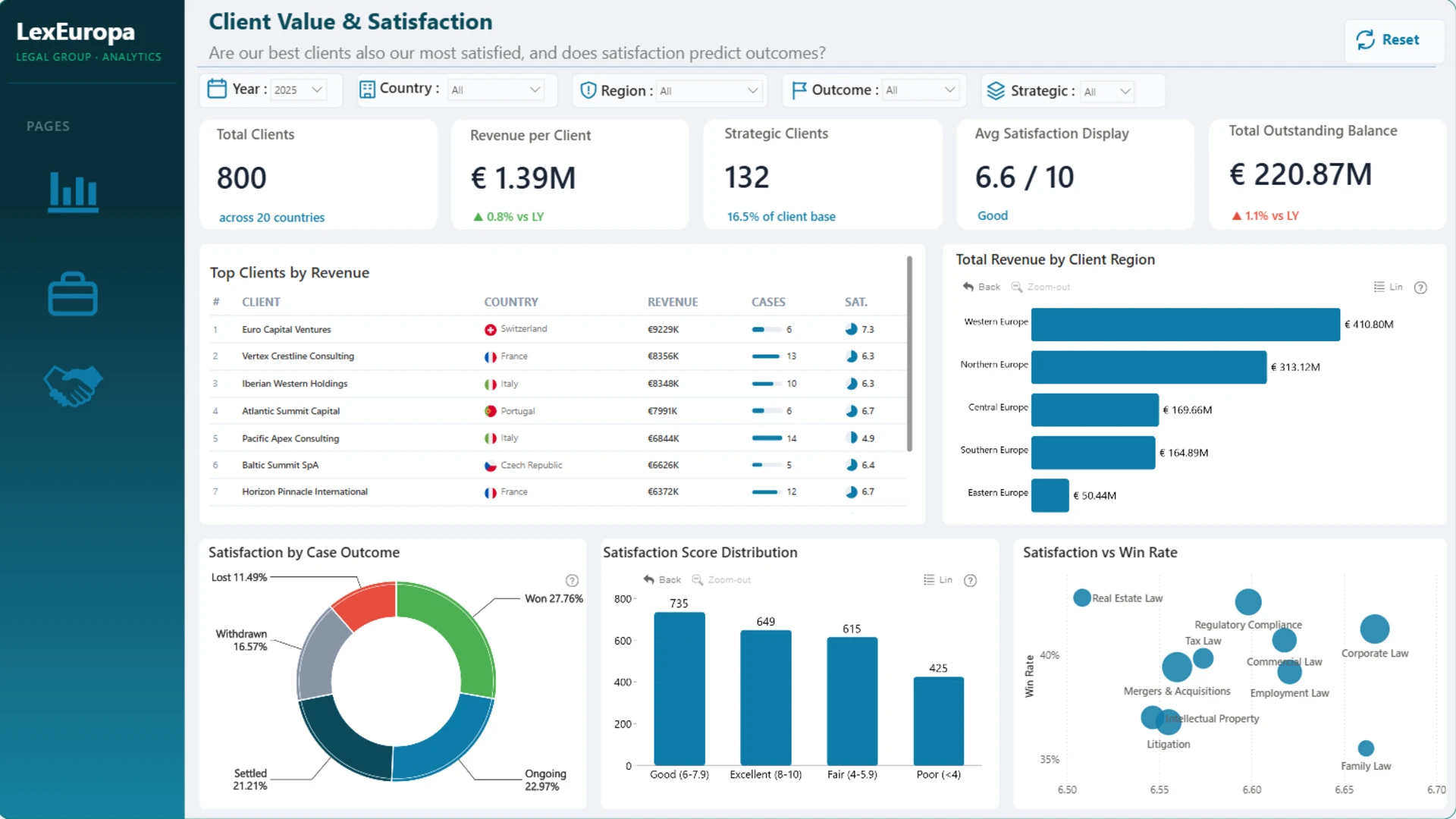Sort table by CLIENT column header
Viewport: 1456px width, 819px height.
point(261,302)
